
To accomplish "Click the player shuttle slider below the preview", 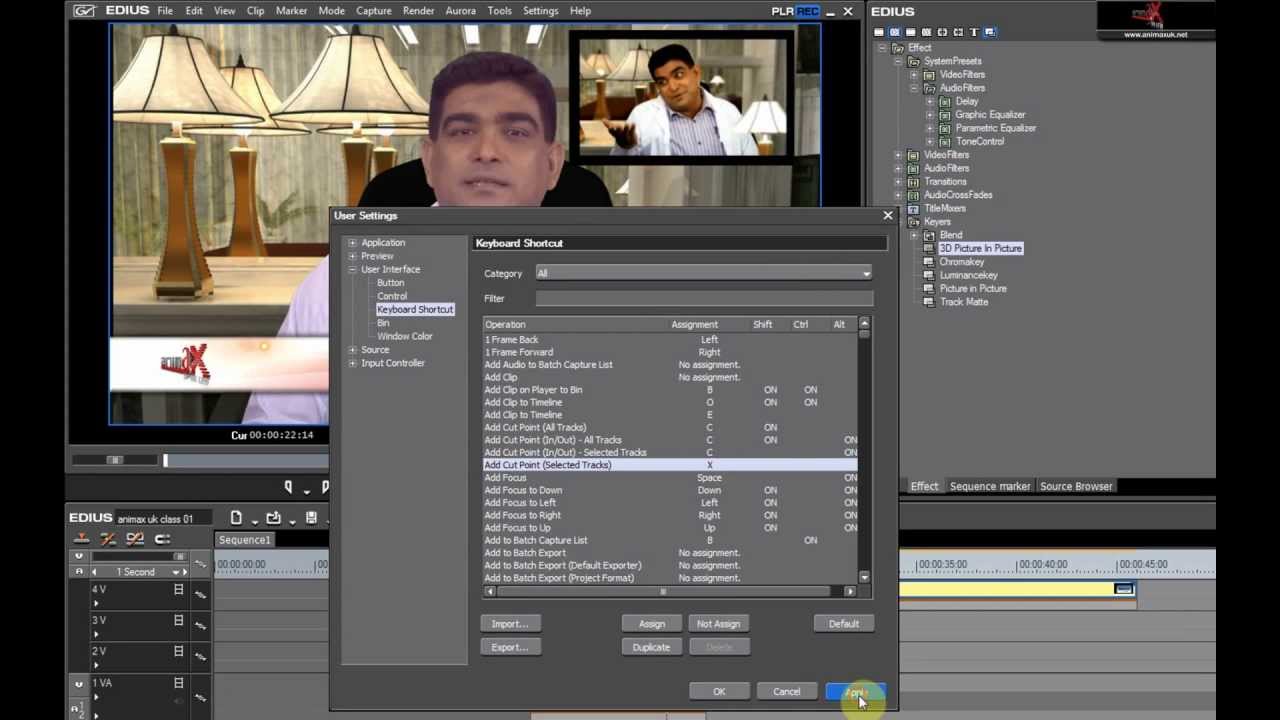I will (114, 460).
